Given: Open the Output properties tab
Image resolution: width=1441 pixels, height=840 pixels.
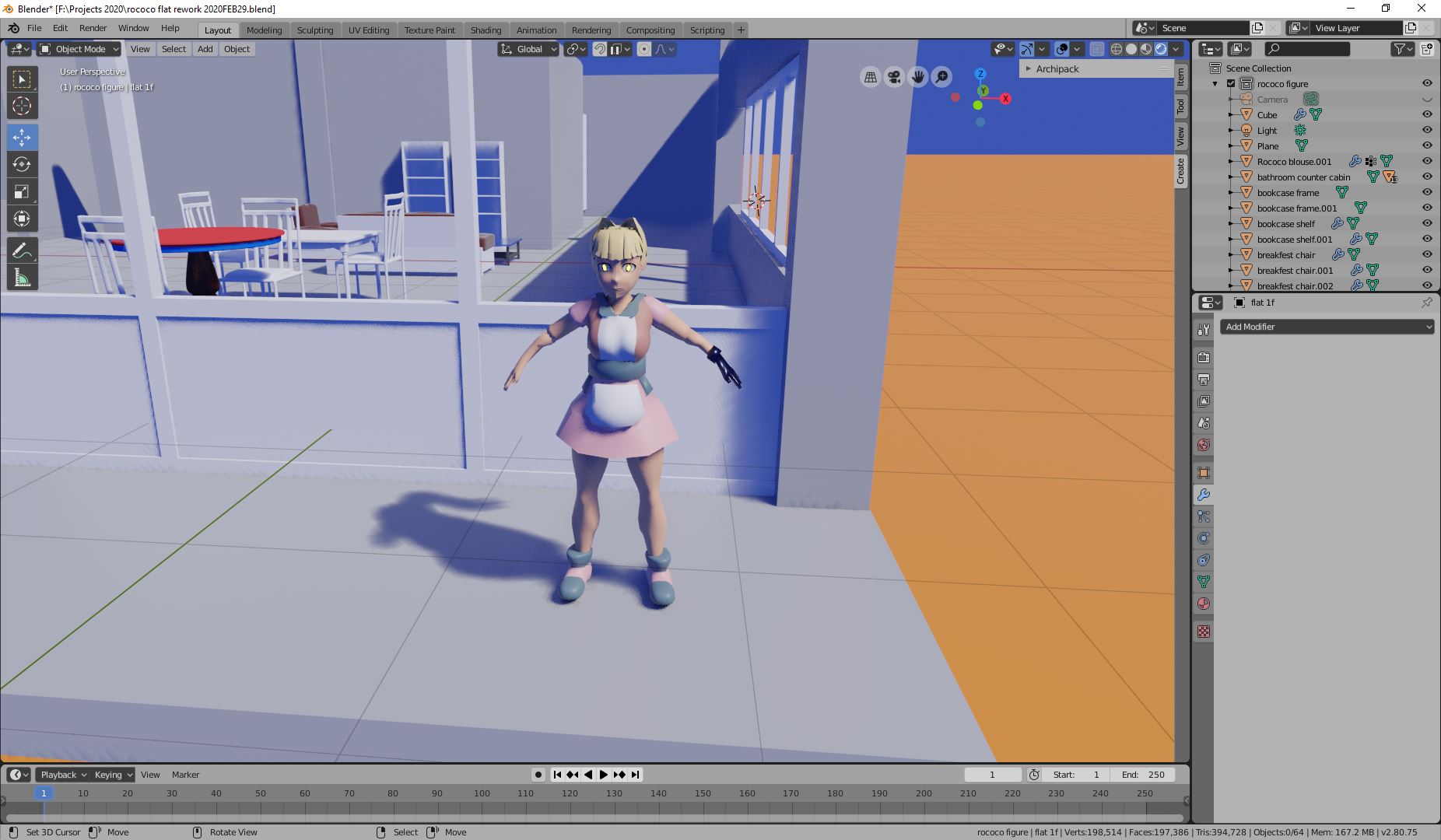Looking at the screenshot, I should (1204, 380).
